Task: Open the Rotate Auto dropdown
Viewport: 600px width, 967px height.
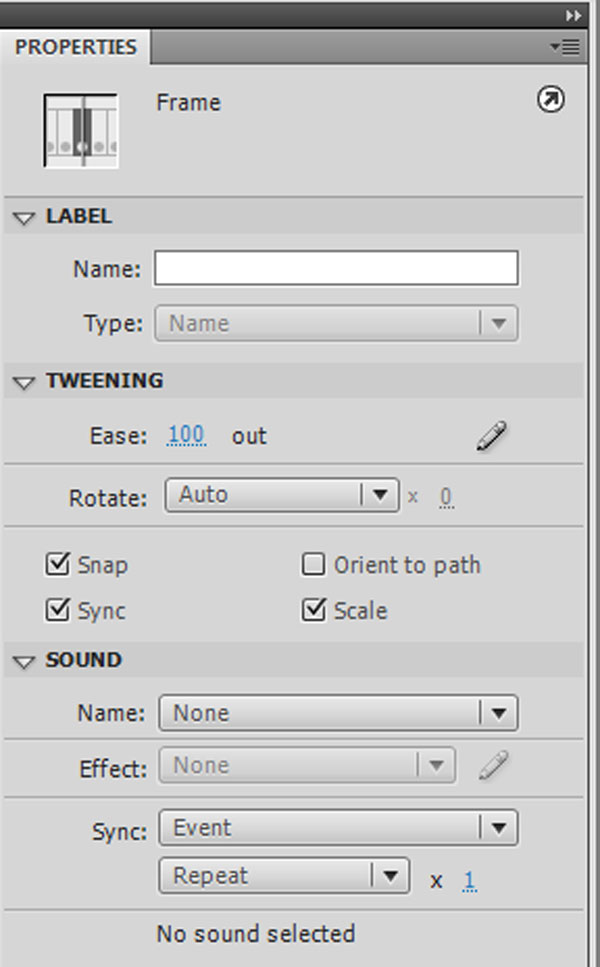Action: tap(281, 495)
